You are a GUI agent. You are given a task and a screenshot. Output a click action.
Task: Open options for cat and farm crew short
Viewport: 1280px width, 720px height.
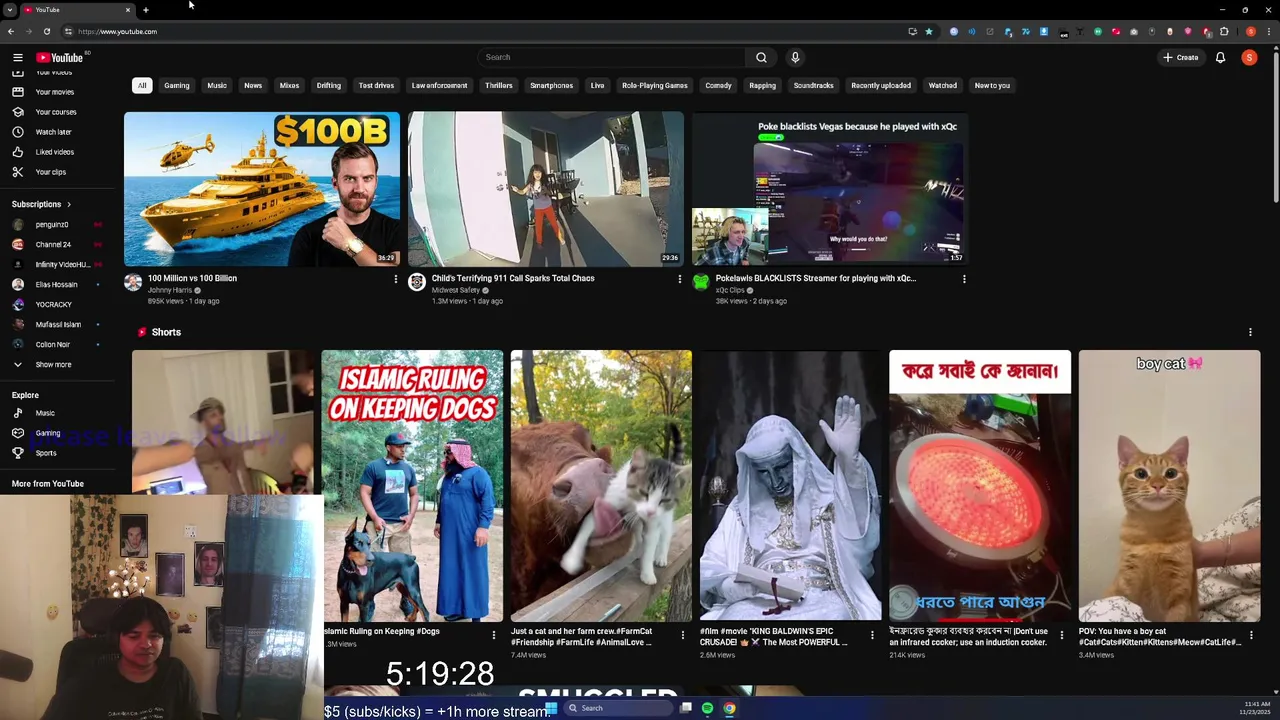pyautogui.click(x=683, y=635)
